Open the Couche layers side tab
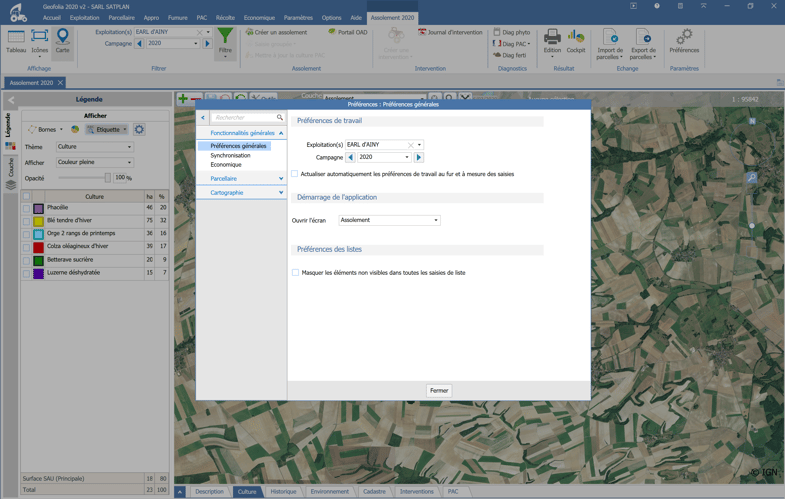This screenshot has height=499, width=785. [x=11, y=174]
